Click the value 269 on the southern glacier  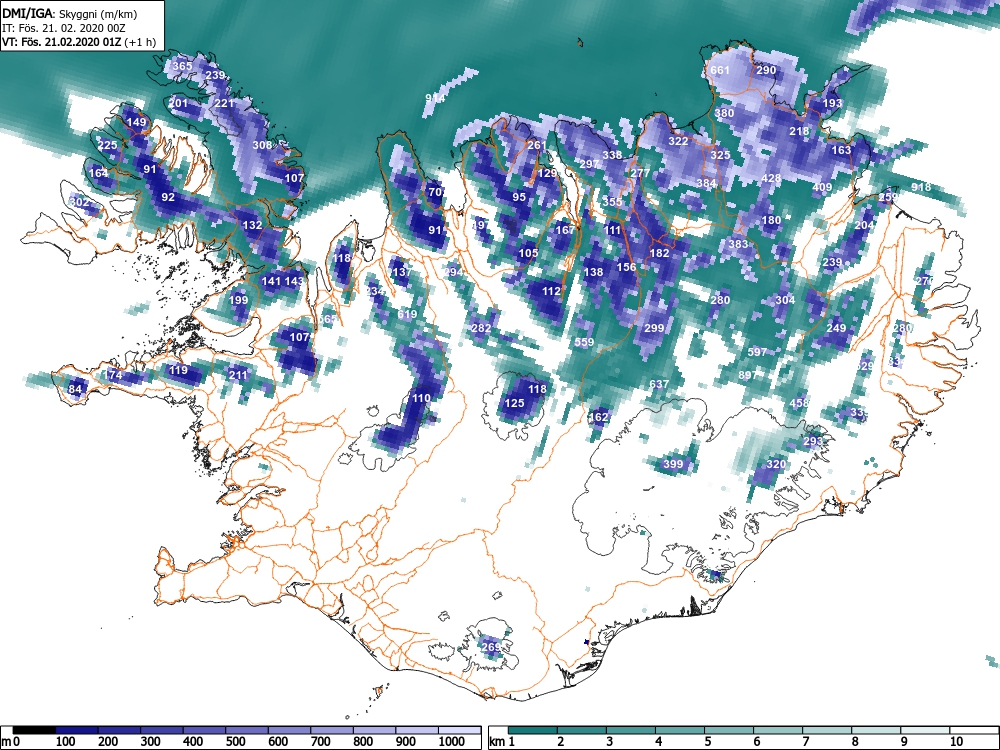(491, 647)
